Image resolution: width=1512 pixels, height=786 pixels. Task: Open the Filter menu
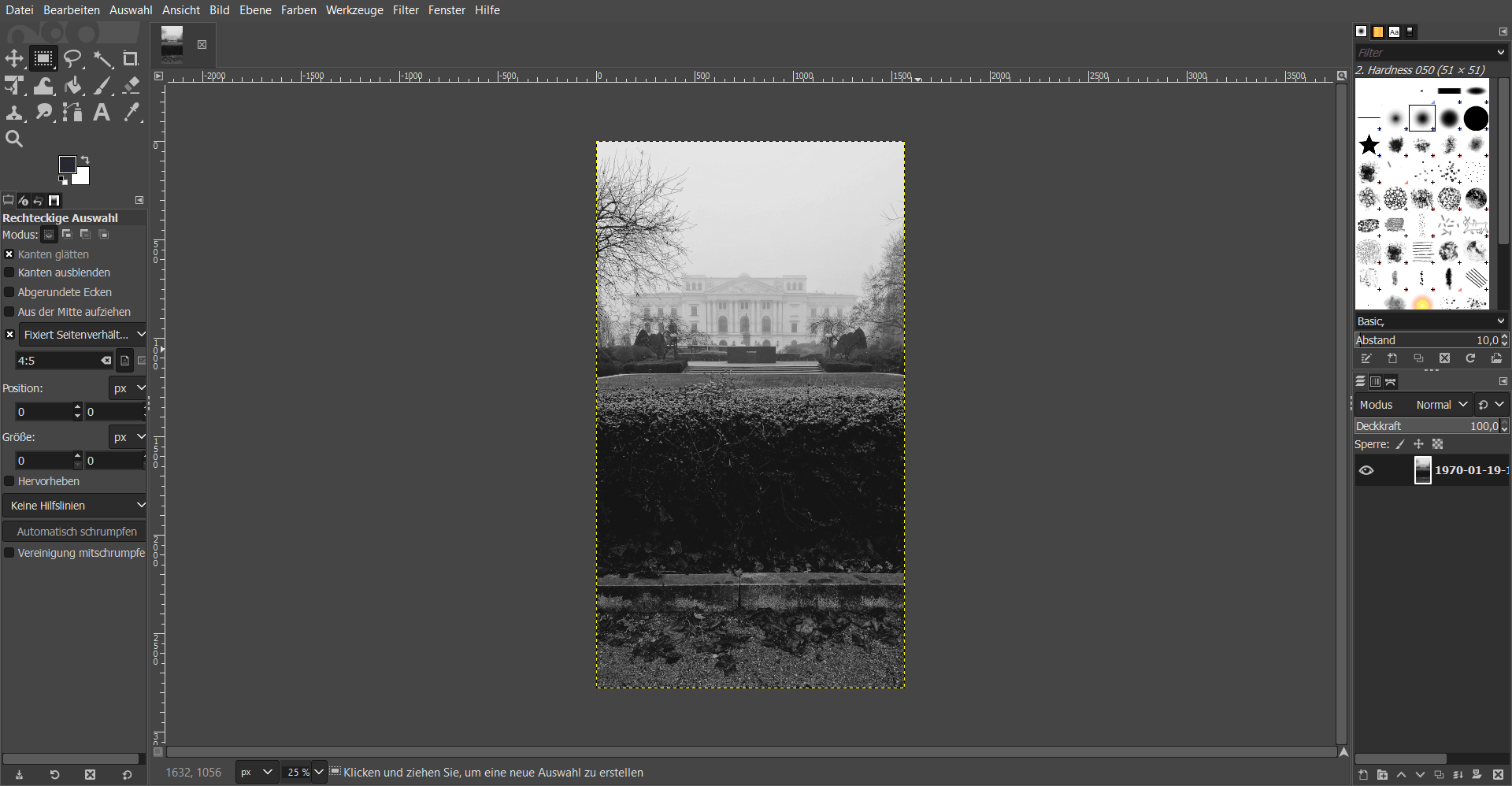[406, 10]
